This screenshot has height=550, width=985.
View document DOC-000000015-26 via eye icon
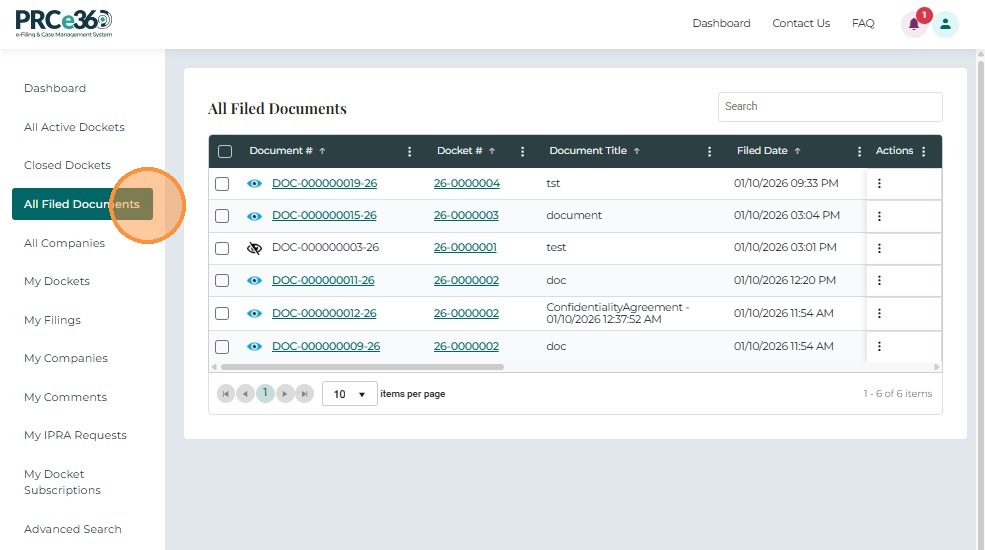pyautogui.click(x=254, y=216)
